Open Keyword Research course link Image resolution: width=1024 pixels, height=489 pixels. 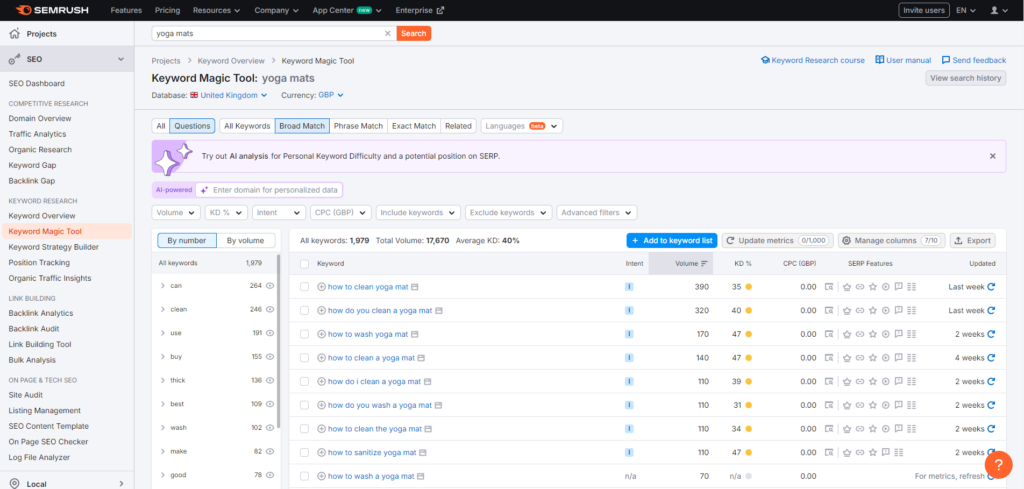[x=812, y=60]
